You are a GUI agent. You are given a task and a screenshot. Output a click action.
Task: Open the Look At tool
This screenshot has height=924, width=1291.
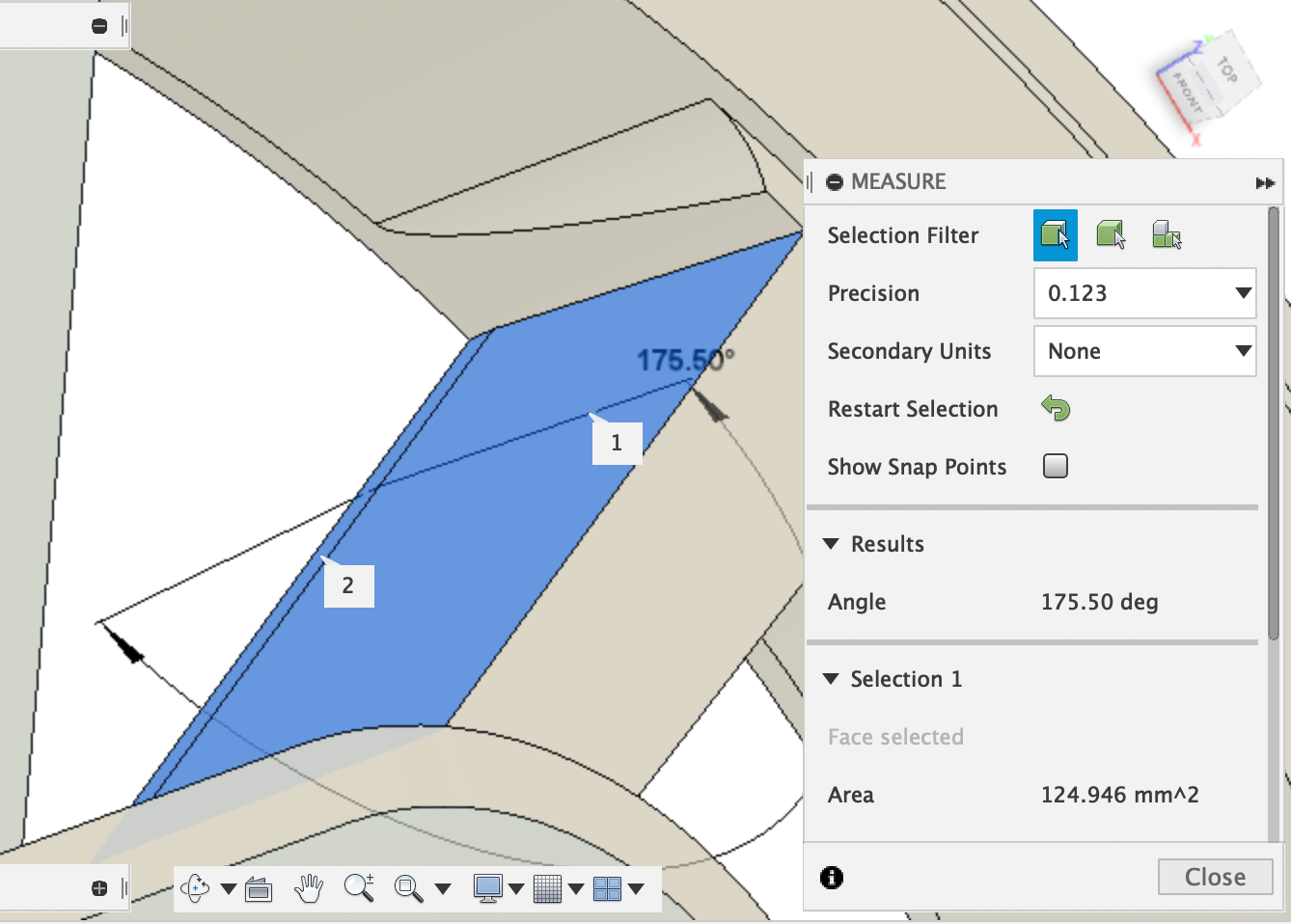(x=259, y=887)
